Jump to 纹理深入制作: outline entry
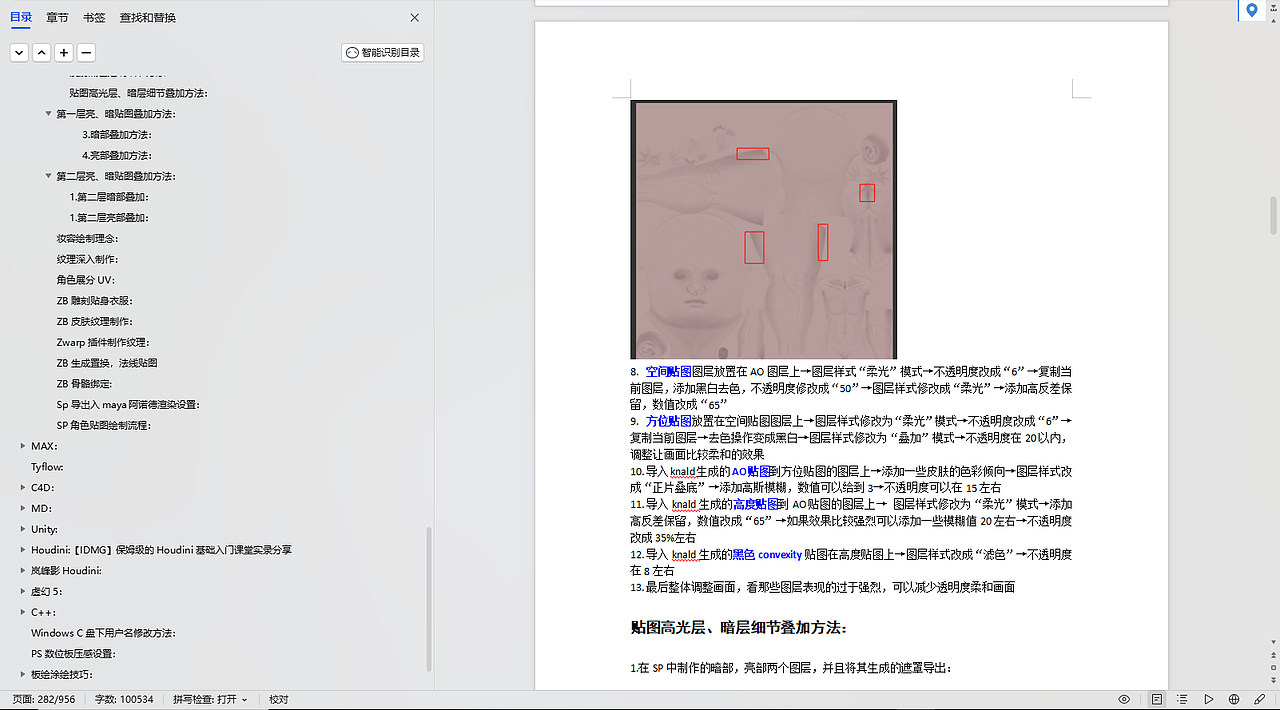Viewport: 1280px width, 710px height. [88, 259]
